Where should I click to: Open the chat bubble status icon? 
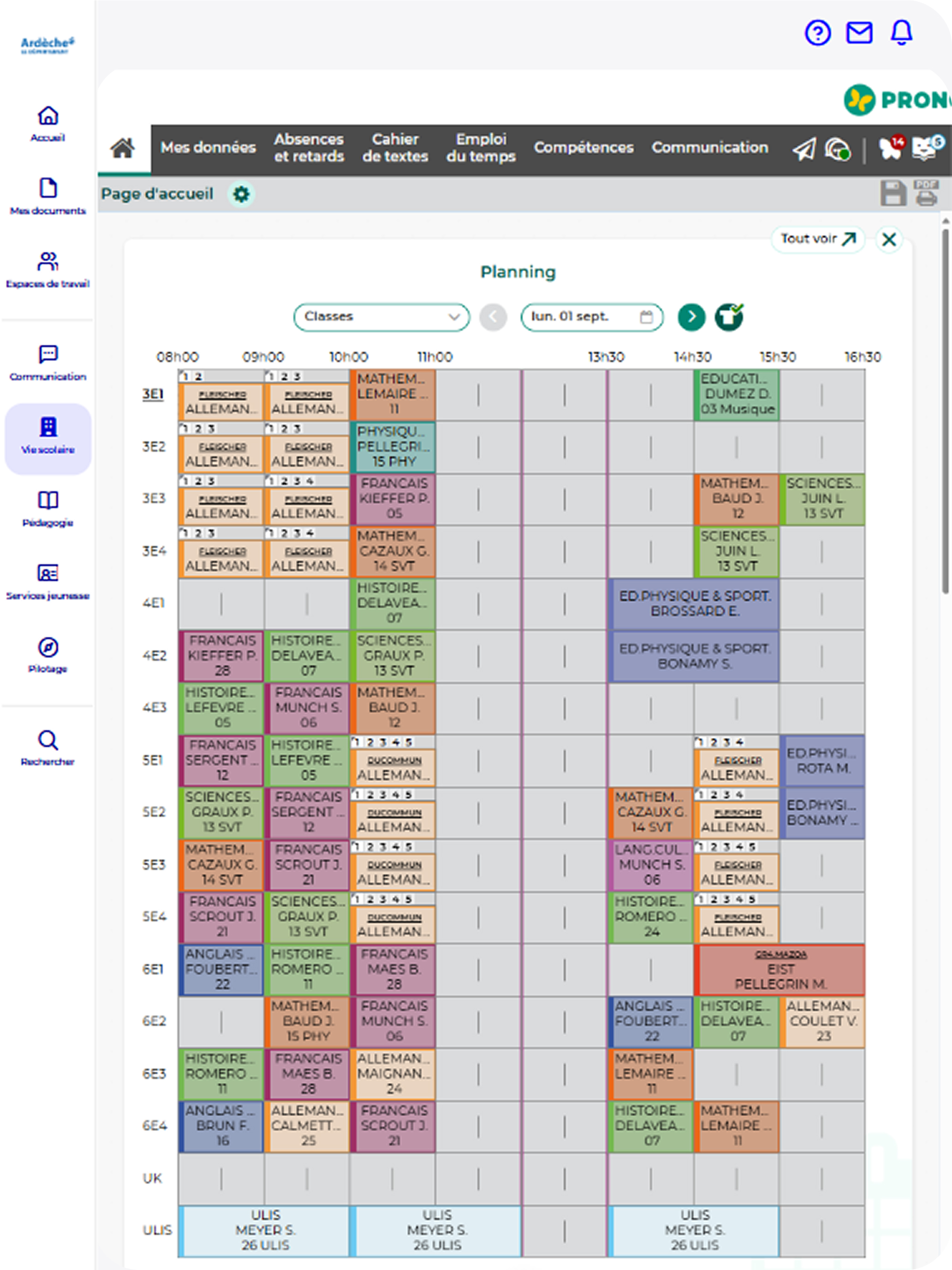click(x=837, y=149)
